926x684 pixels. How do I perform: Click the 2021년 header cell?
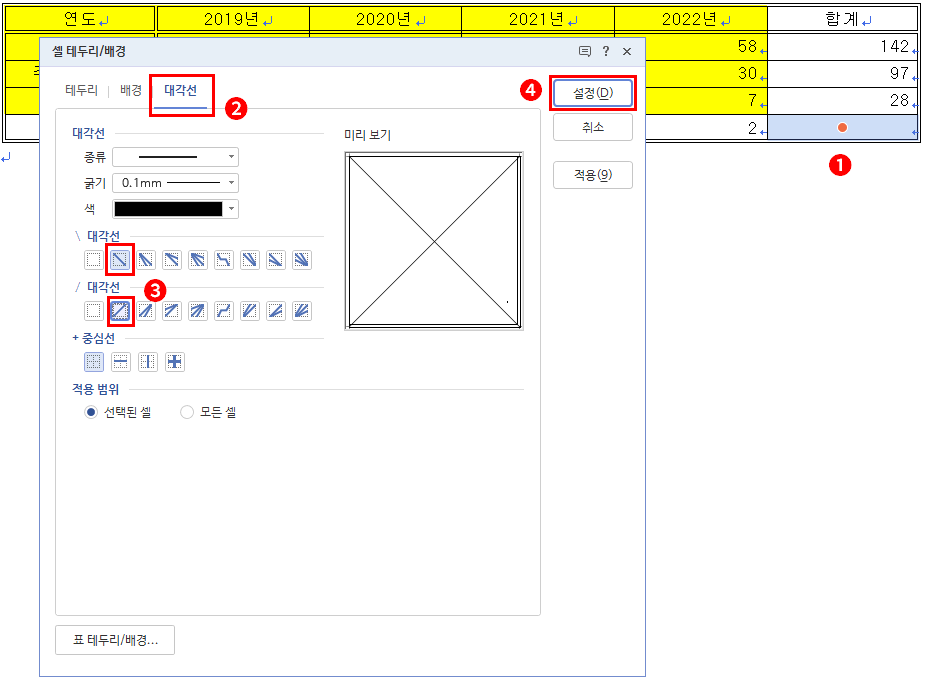click(538, 19)
